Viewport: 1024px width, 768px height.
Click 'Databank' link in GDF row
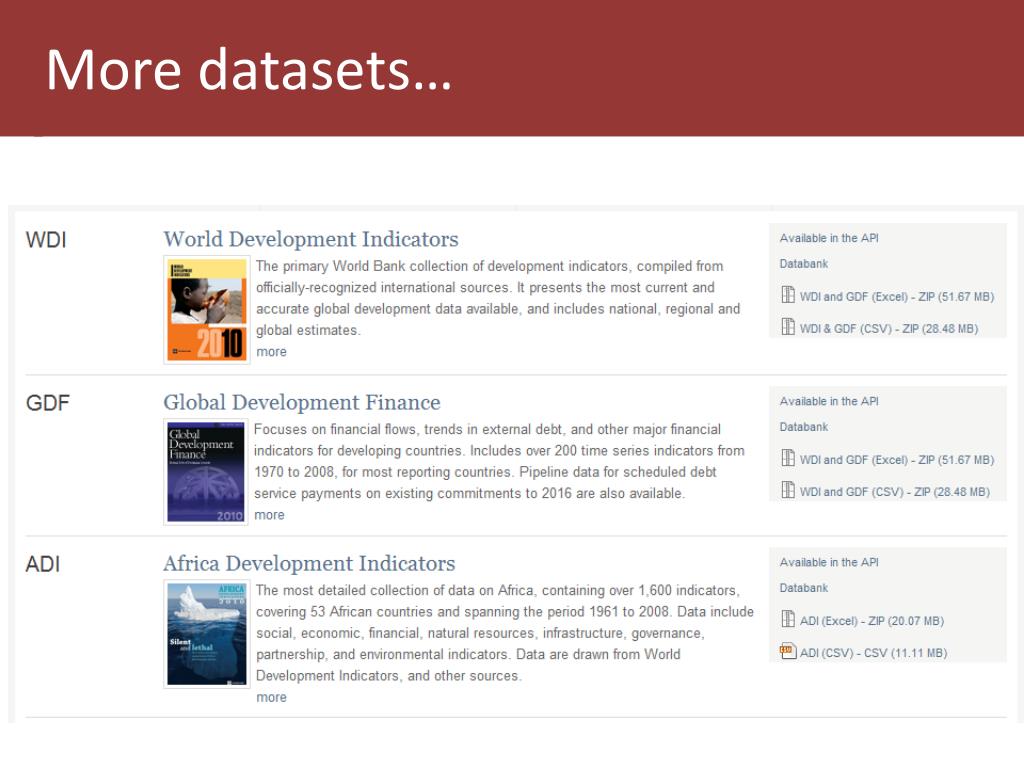coord(803,427)
